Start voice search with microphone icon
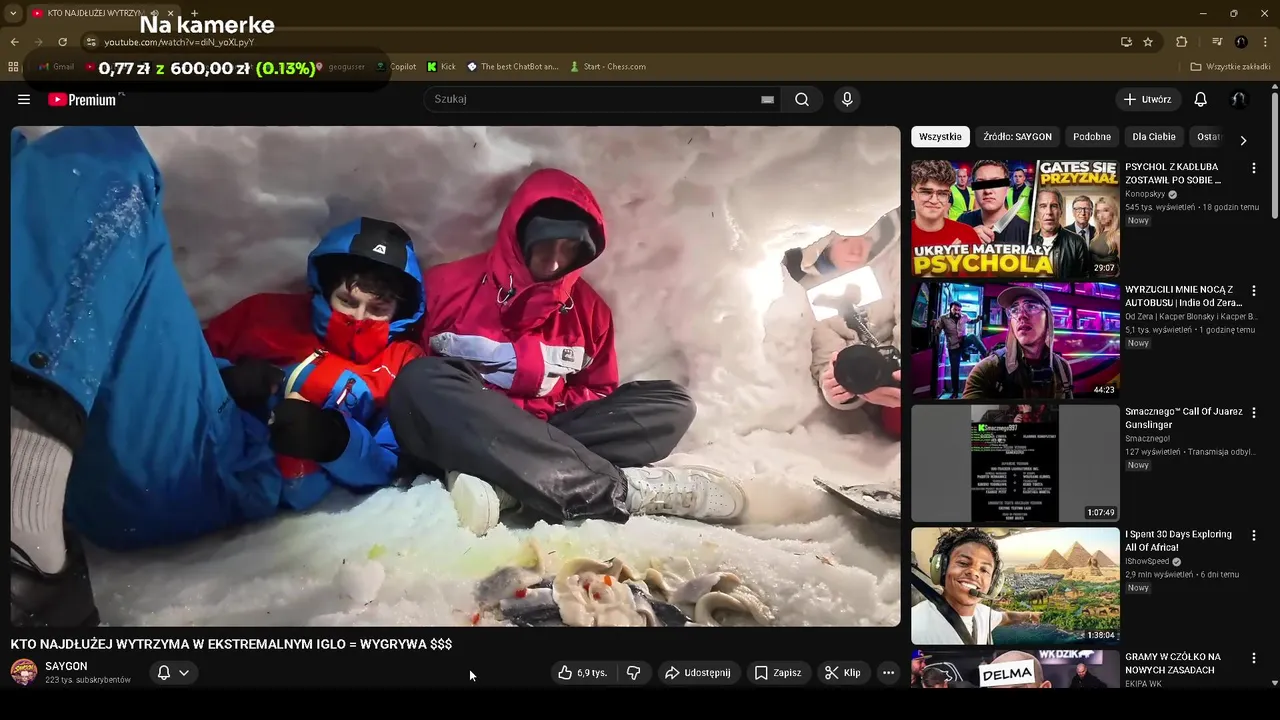Image resolution: width=1280 pixels, height=720 pixels. click(x=847, y=99)
